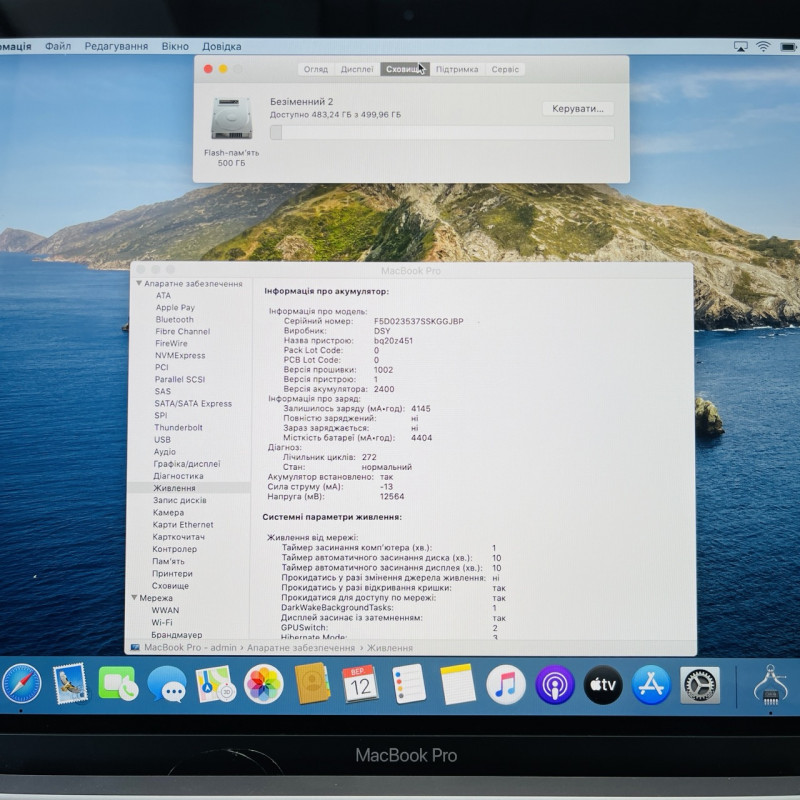Open Messages from the Dock
Screen dimensions: 800x800
click(167, 684)
